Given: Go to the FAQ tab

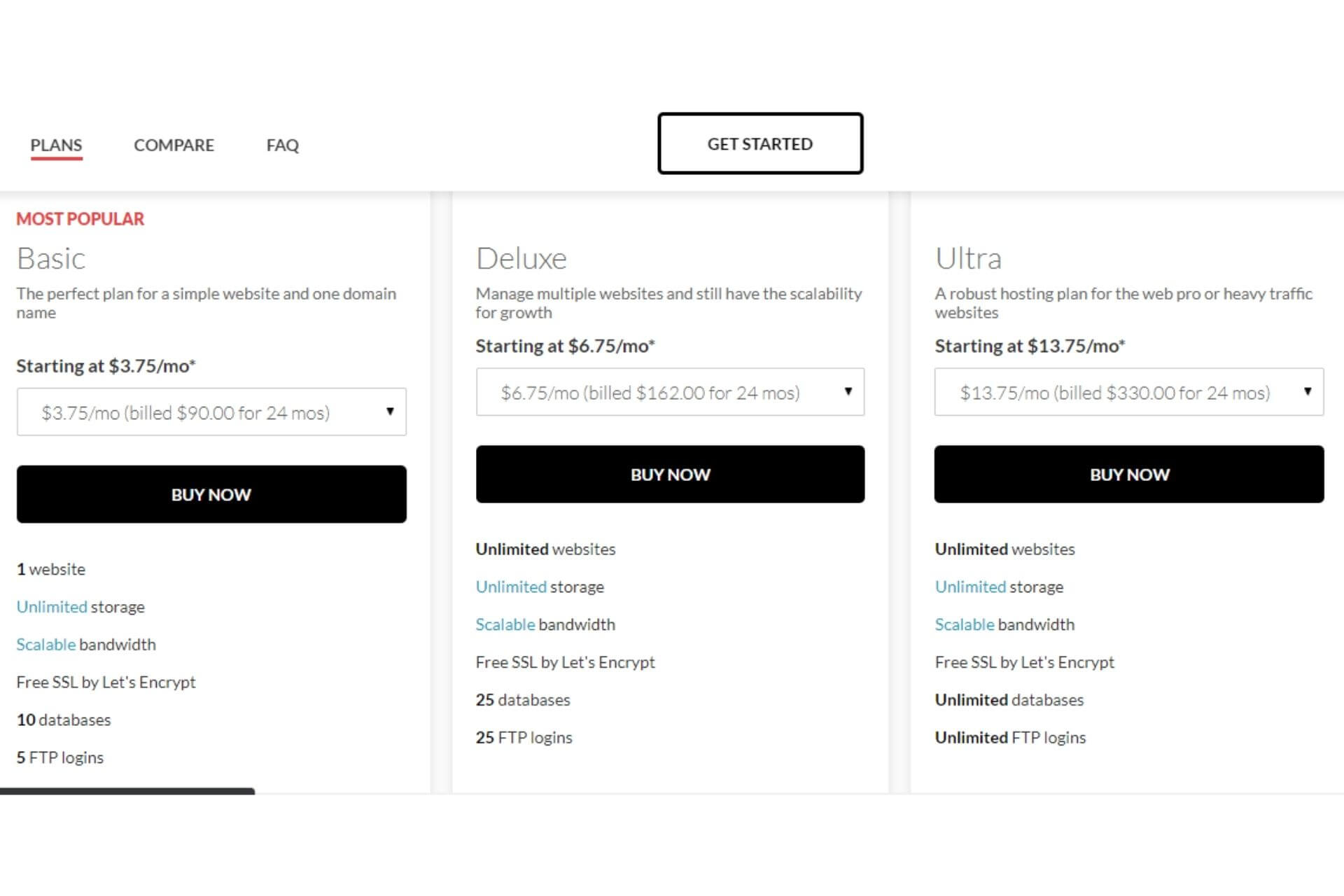Looking at the screenshot, I should (x=282, y=145).
